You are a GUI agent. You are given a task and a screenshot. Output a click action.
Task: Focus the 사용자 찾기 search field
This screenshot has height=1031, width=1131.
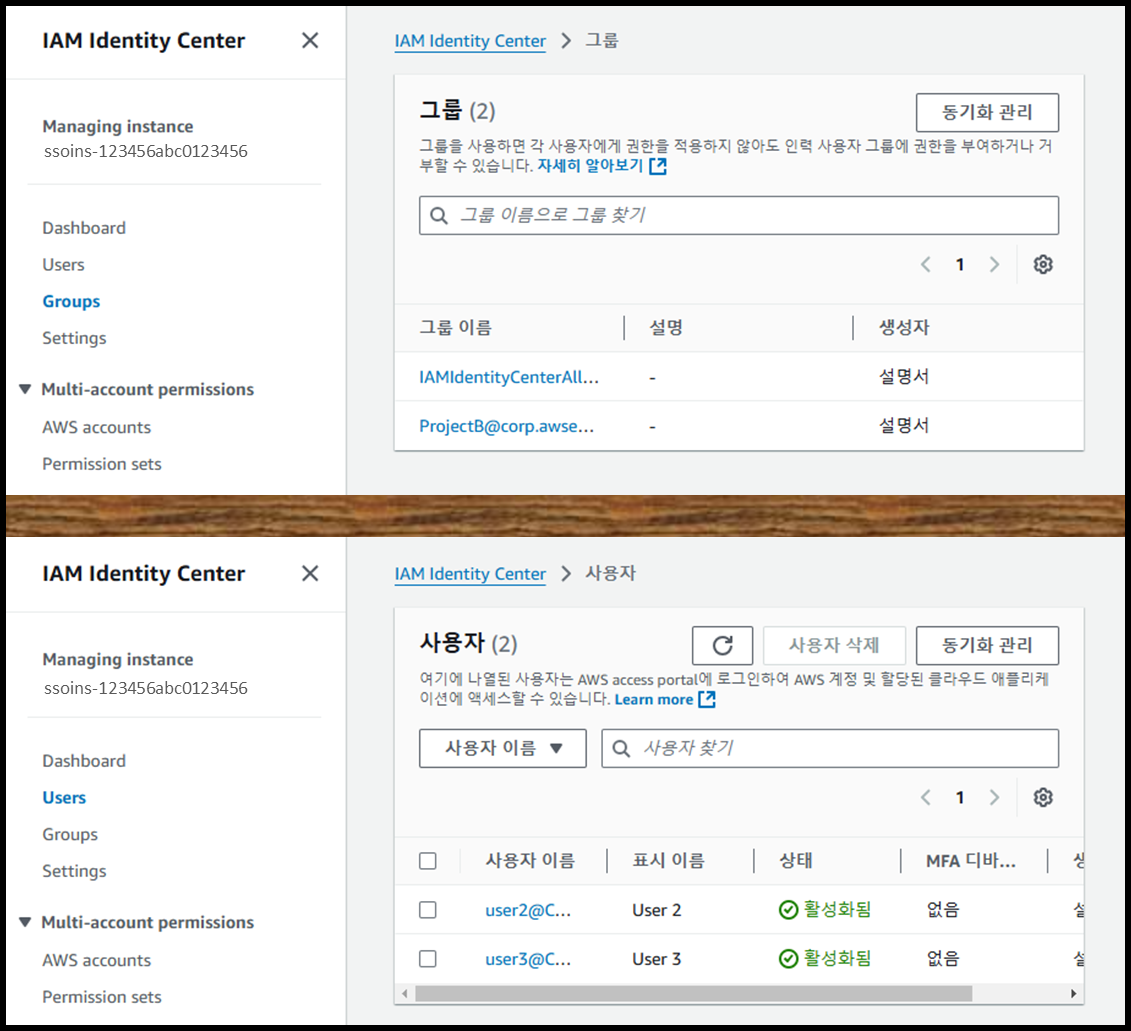click(830, 748)
